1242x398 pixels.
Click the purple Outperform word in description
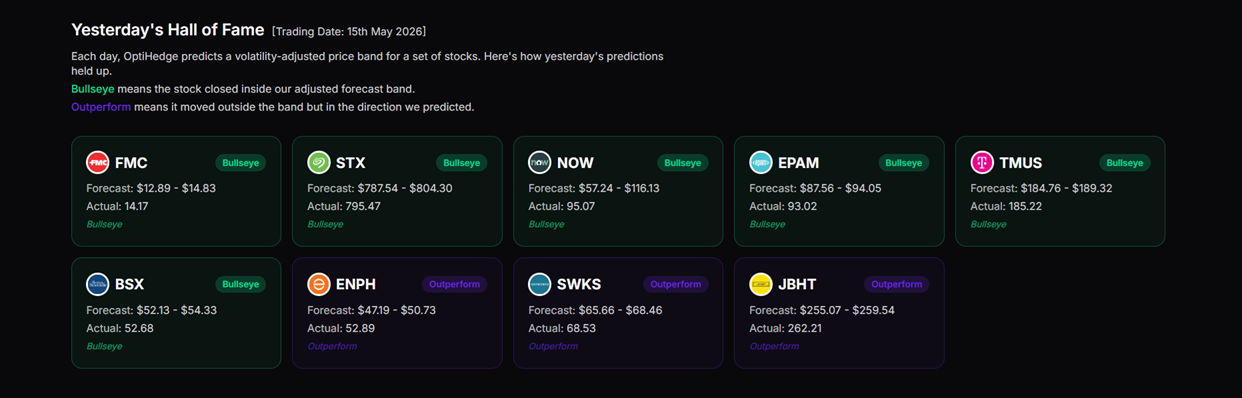click(101, 107)
